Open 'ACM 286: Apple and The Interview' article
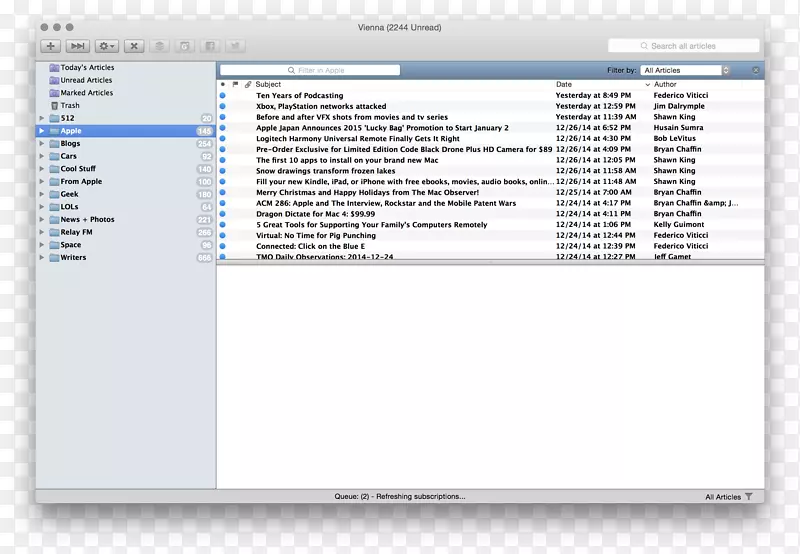Image resolution: width=800 pixels, height=554 pixels. point(386,203)
